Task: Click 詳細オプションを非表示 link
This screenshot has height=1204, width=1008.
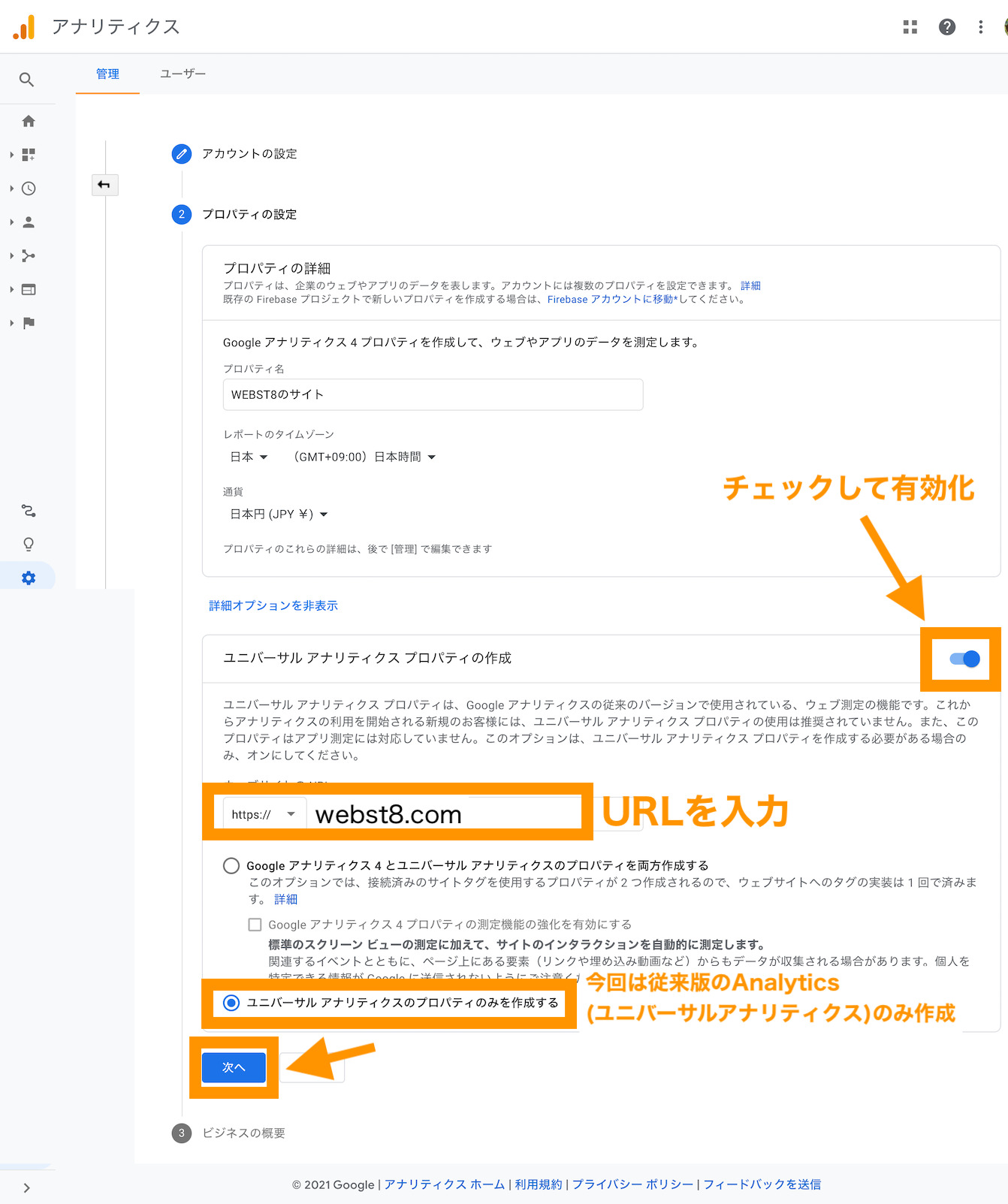Action: pos(273,605)
